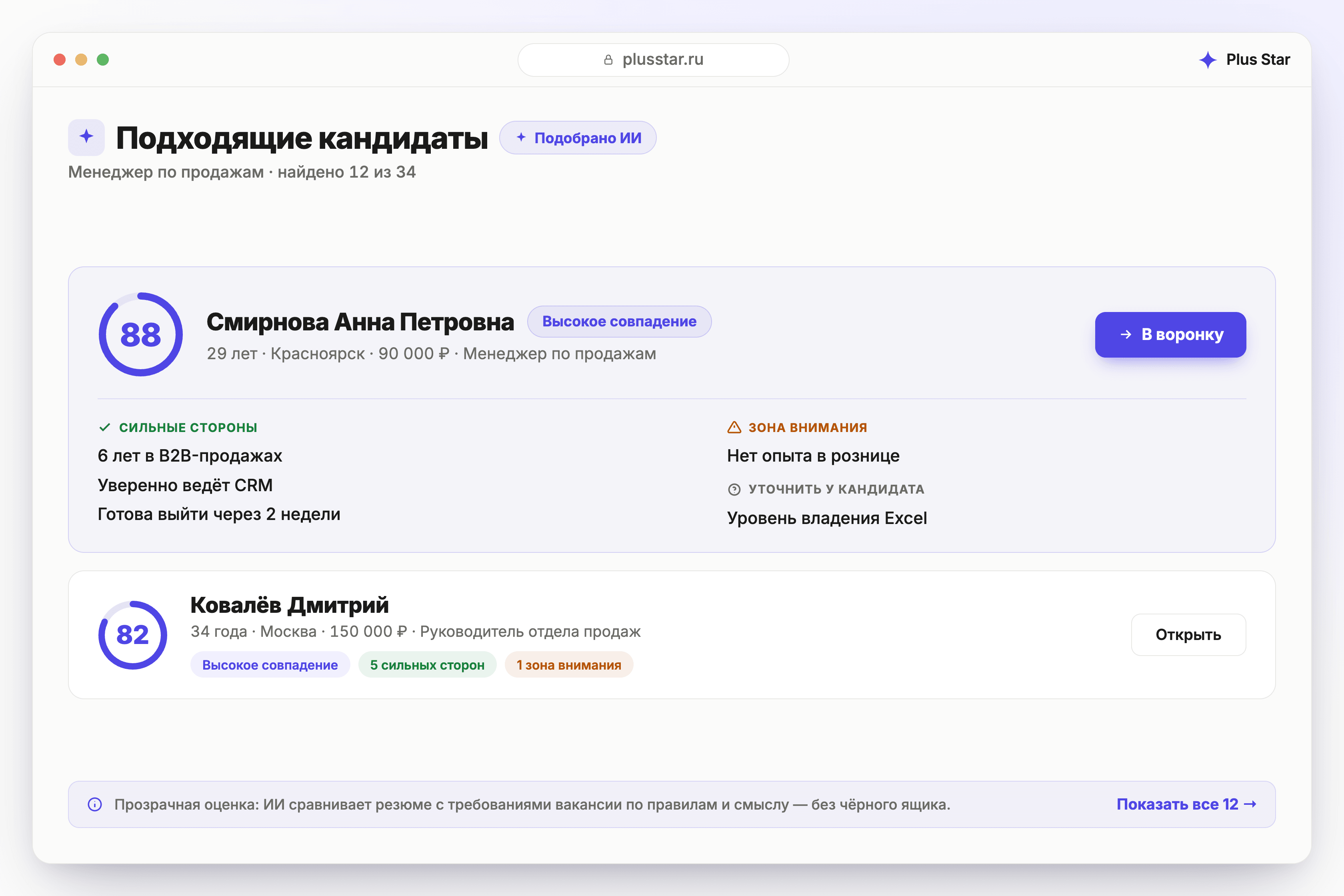Click the text 6 лет в B2B-продажах
This screenshot has width=1344, height=896.
click(x=190, y=456)
